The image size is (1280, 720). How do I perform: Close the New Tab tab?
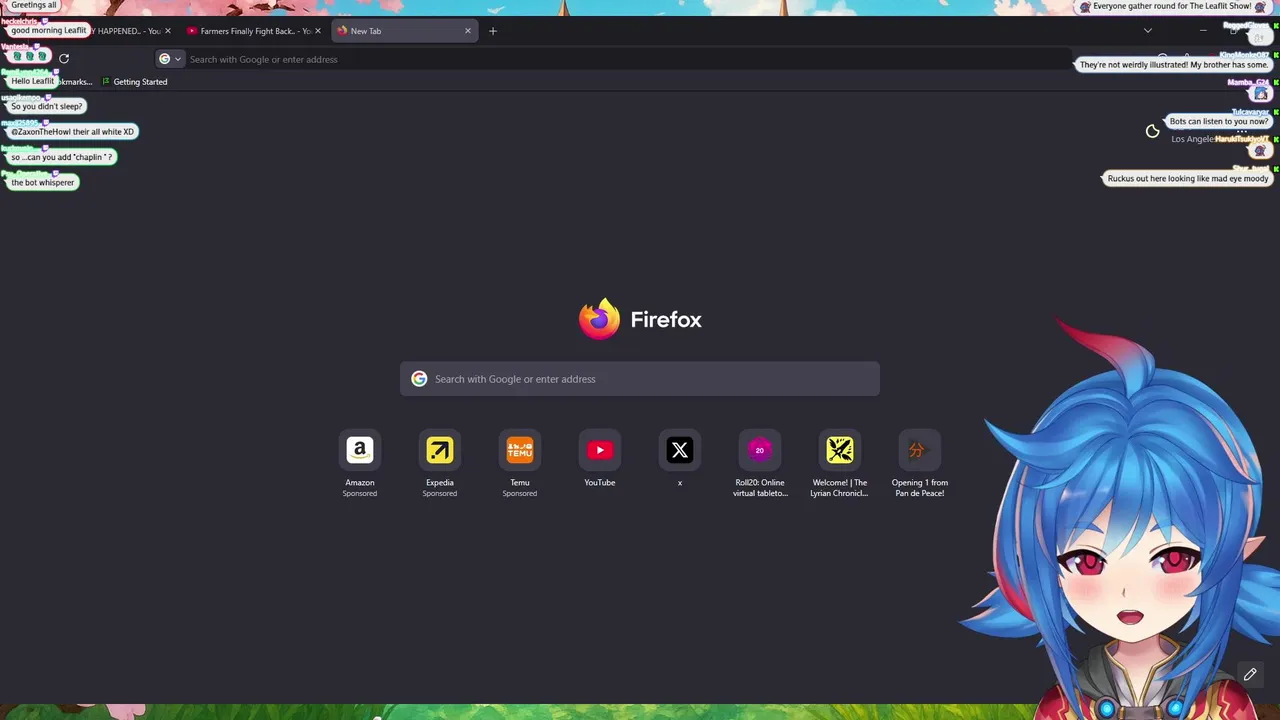pyautogui.click(x=467, y=31)
